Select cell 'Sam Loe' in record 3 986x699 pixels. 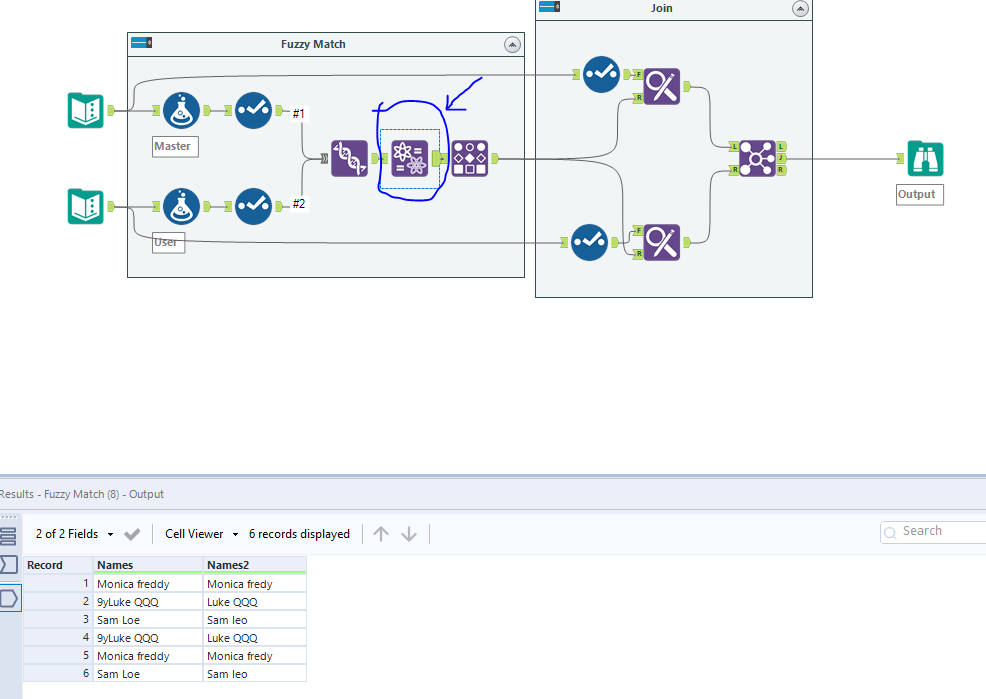pos(148,620)
